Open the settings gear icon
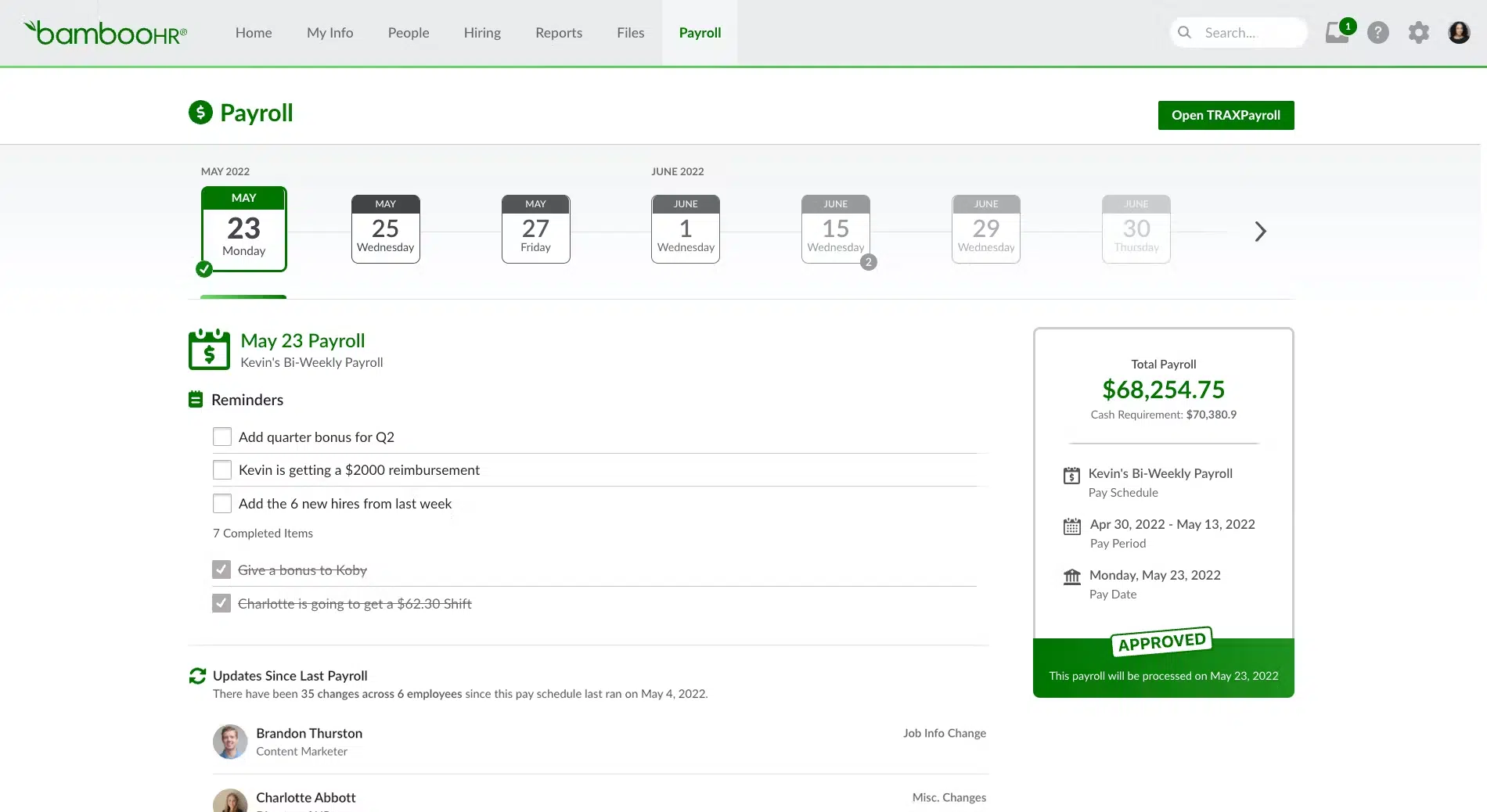Viewport: 1487px width, 812px height. [1418, 33]
